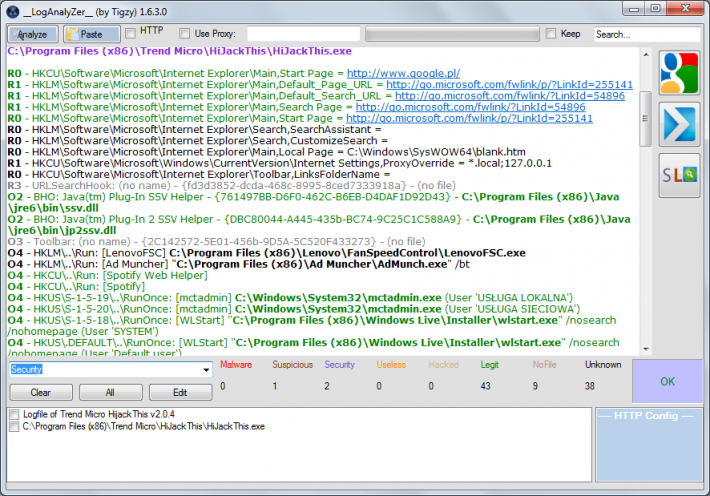The image size is (710, 496).
Task: Check the HiJackThis.exe path box in lower list
Action: [x=14, y=426]
